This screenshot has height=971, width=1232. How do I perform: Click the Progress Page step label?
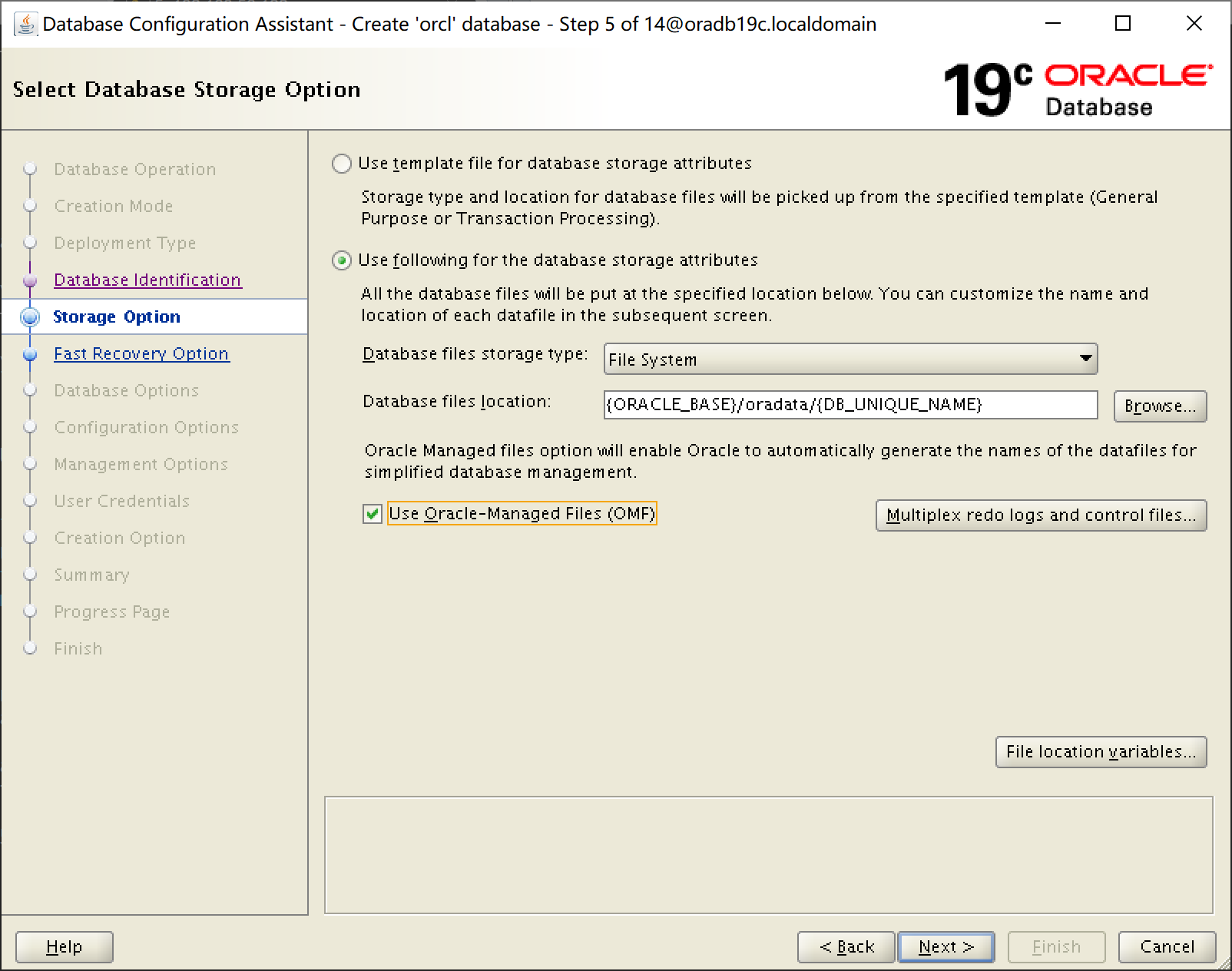click(x=112, y=611)
